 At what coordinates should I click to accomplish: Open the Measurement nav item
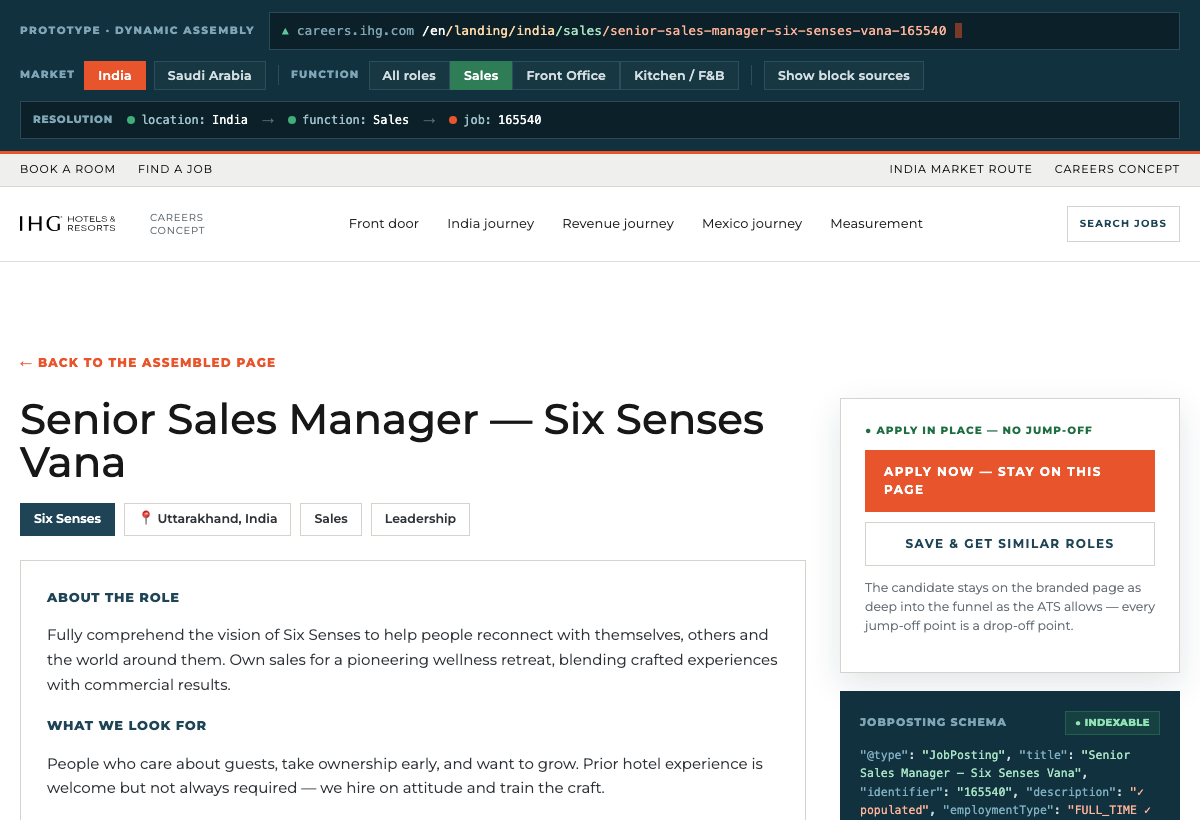click(x=877, y=224)
